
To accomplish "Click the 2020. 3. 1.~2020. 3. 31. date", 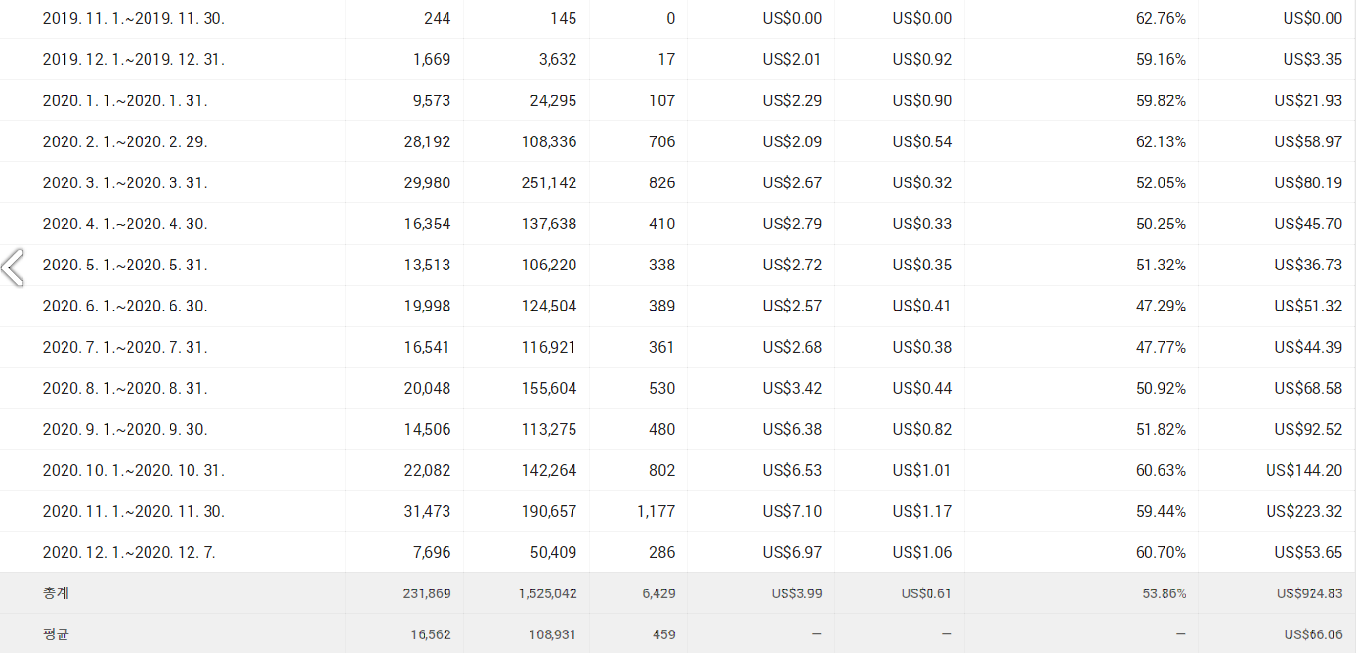I will point(125,183).
